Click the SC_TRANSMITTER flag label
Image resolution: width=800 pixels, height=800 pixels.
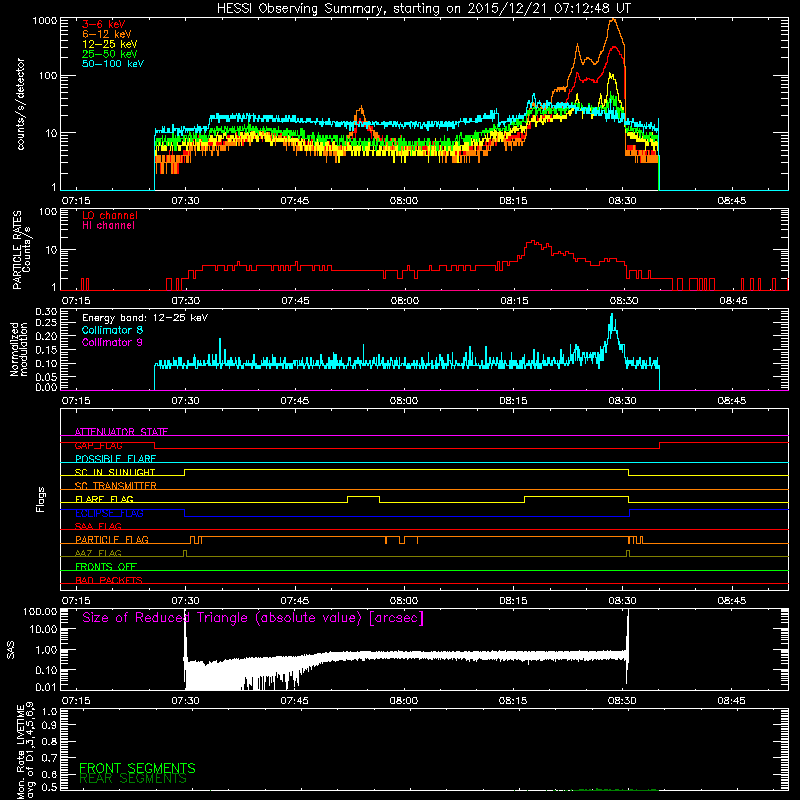pyautogui.click(x=116, y=486)
